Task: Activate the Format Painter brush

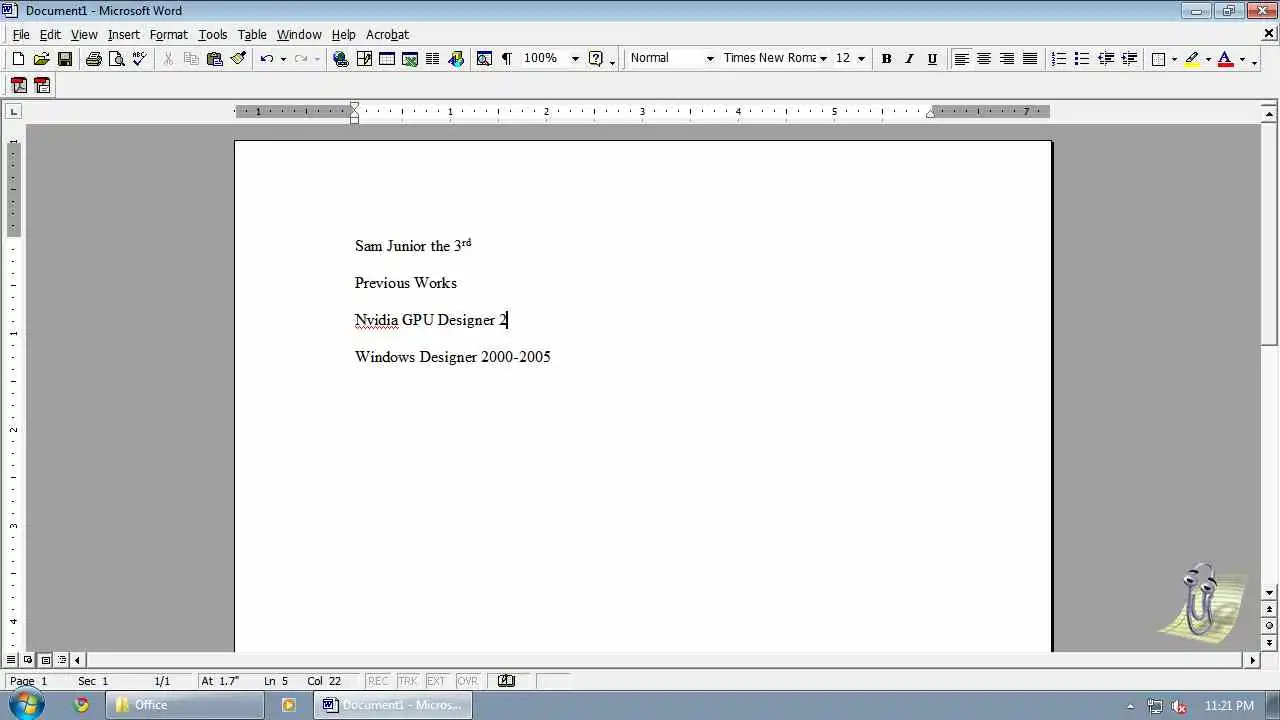Action: 238,59
